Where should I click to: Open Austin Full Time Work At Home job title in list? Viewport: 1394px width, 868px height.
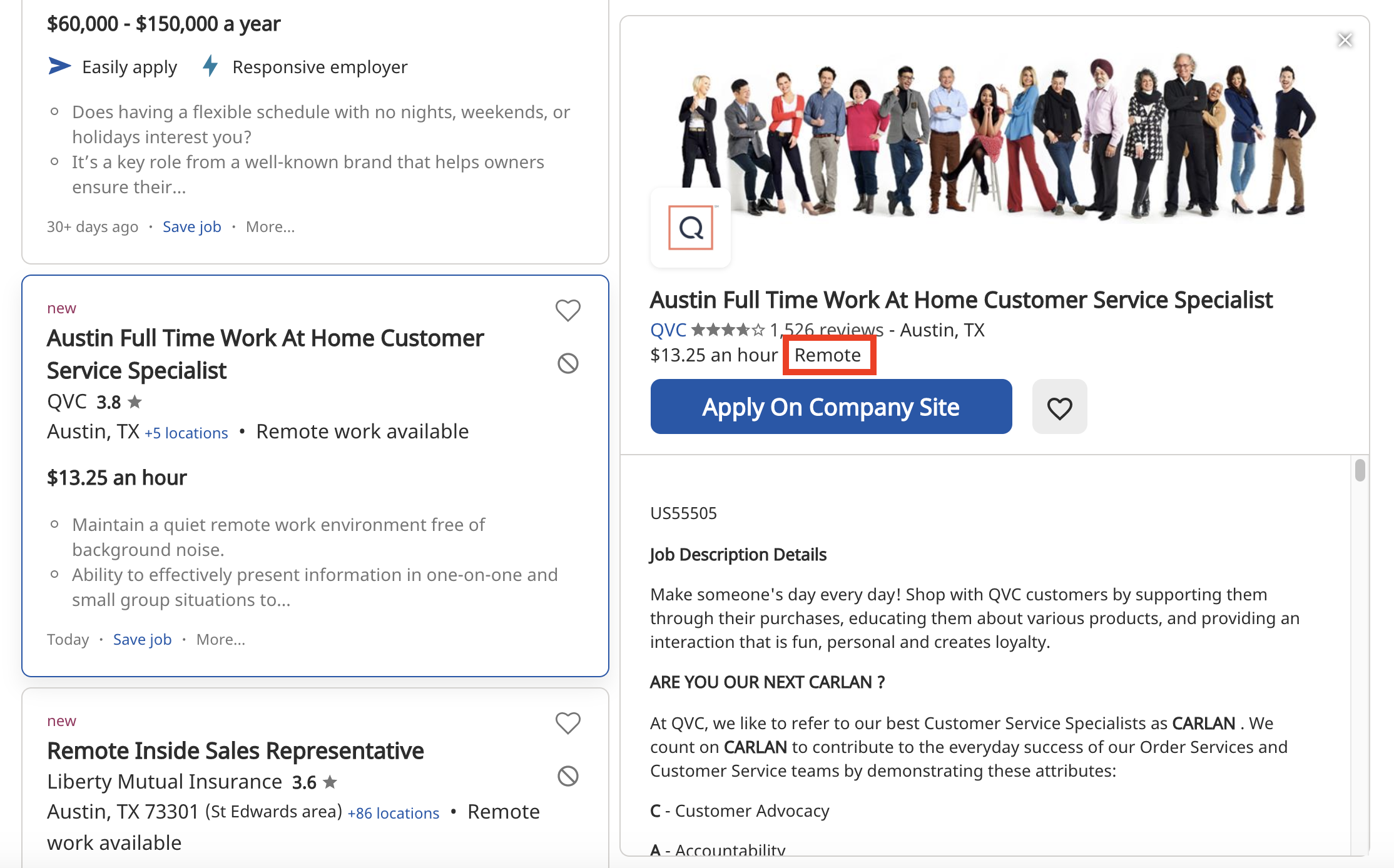[x=265, y=354]
